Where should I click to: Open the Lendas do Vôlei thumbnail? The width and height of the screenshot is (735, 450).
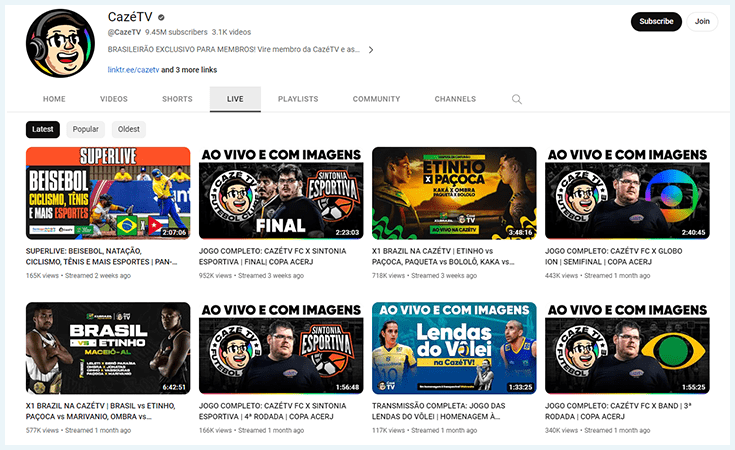pyautogui.click(x=454, y=348)
